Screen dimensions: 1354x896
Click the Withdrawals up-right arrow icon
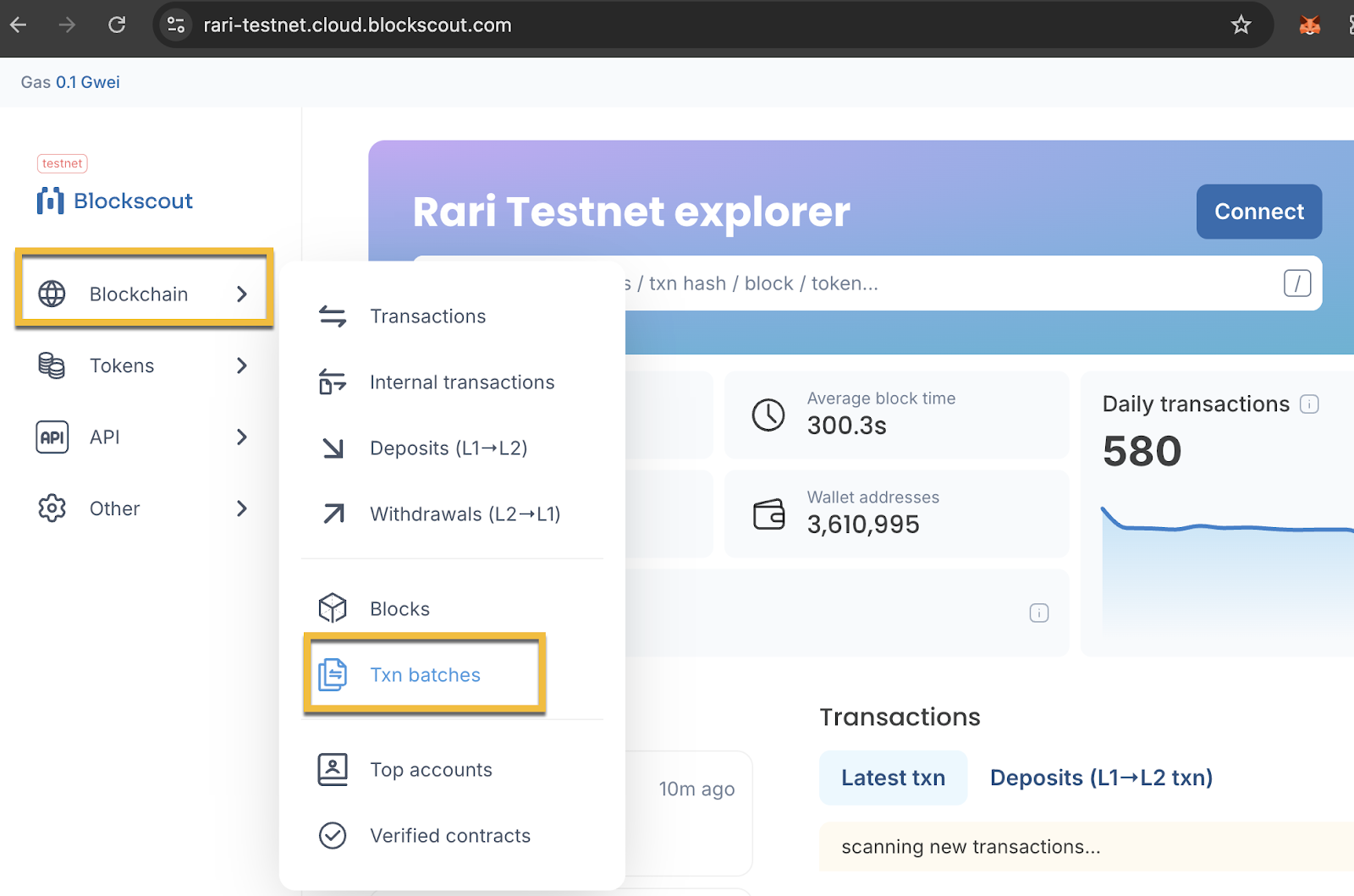[333, 514]
